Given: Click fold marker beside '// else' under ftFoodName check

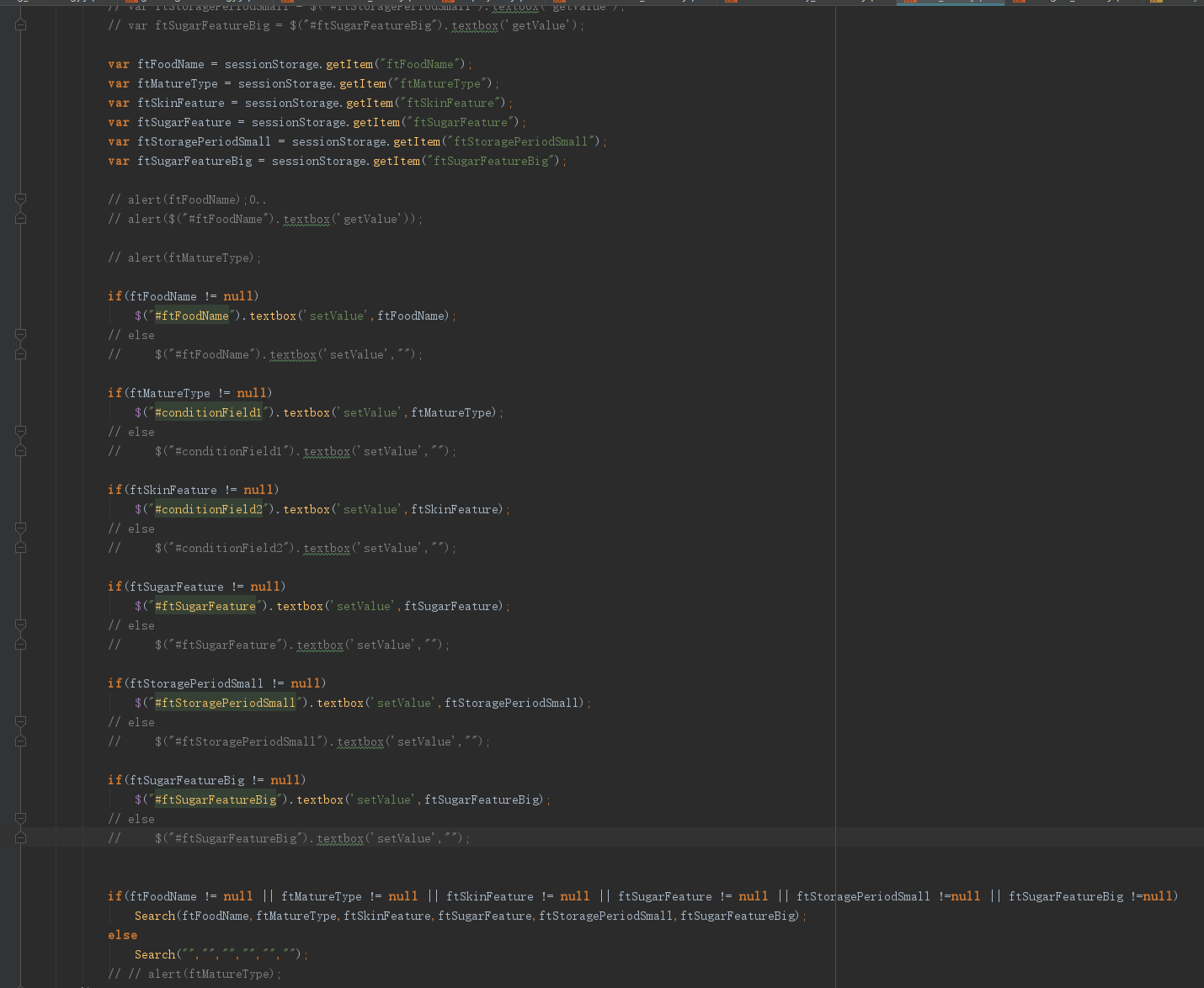Looking at the screenshot, I should (x=21, y=335).
